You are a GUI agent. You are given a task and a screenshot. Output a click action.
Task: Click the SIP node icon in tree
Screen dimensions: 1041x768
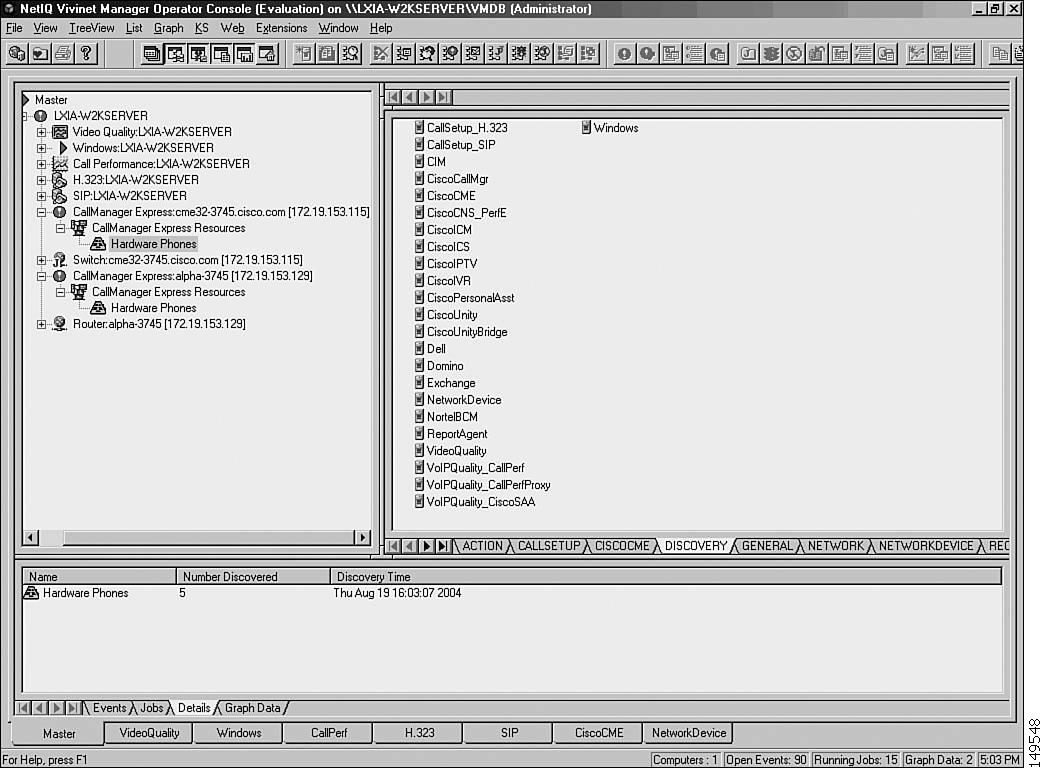point(60,196)
